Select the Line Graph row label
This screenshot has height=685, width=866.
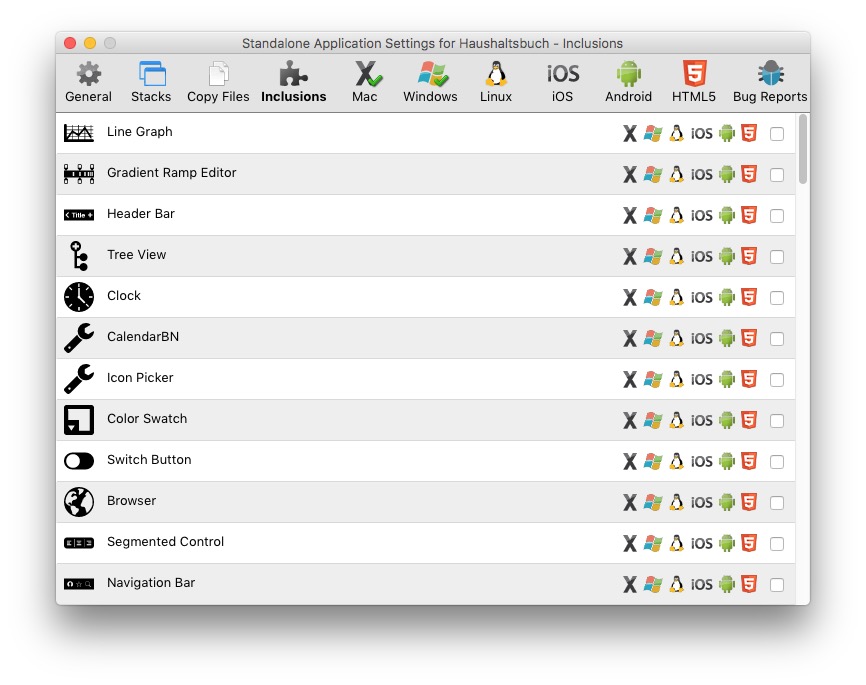tap(140, 131)
